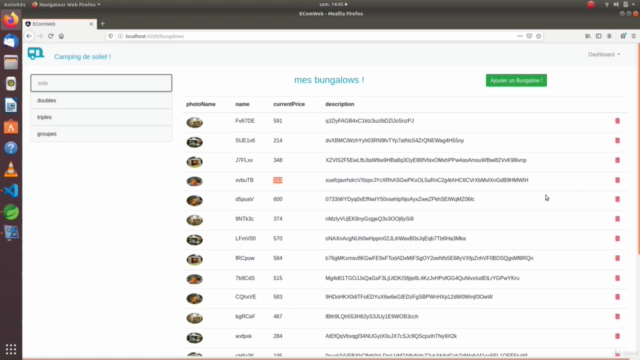Expand the Dashboard dropdown
The height and width of the screenshot is (360, 640).
[x=604, y=54]
